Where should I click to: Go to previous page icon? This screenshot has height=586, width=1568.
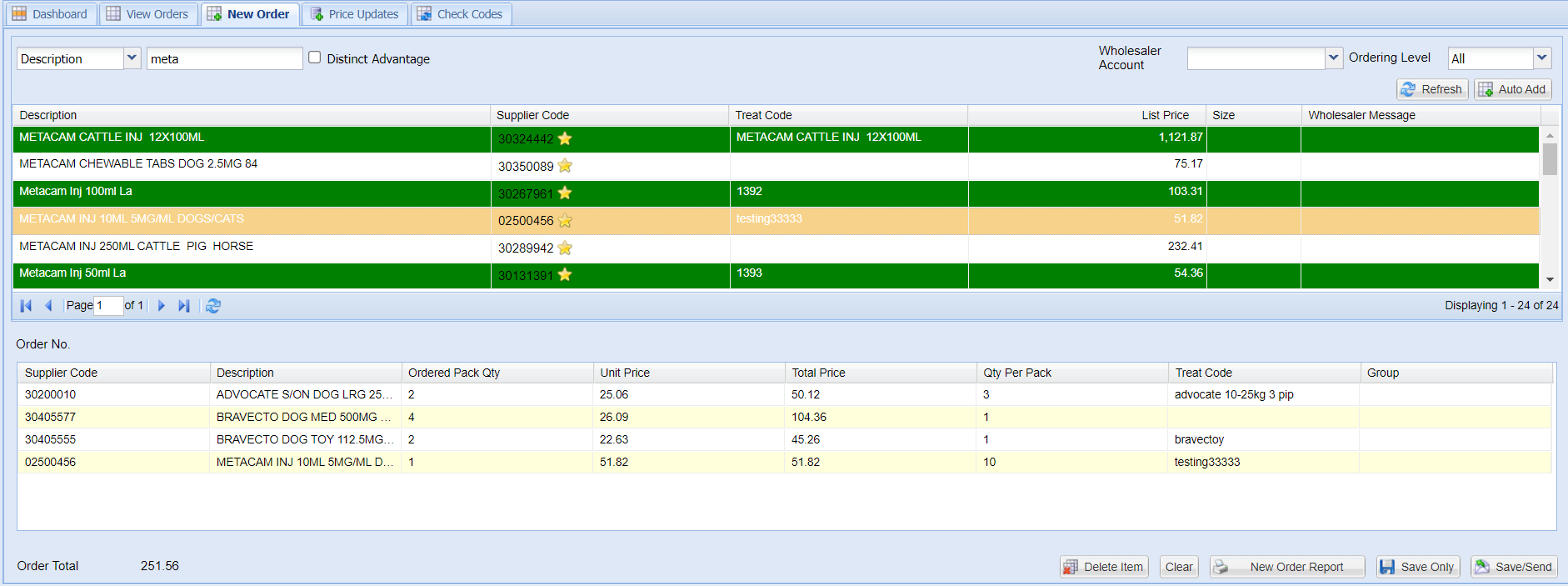[48, 306]
